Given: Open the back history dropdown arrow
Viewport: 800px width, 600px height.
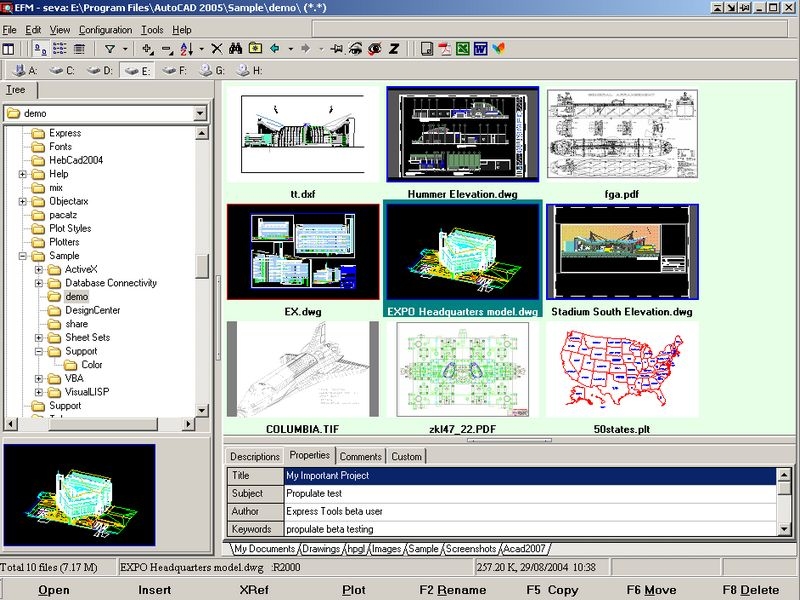Looking at the screenshot, I should coord(290,49).
